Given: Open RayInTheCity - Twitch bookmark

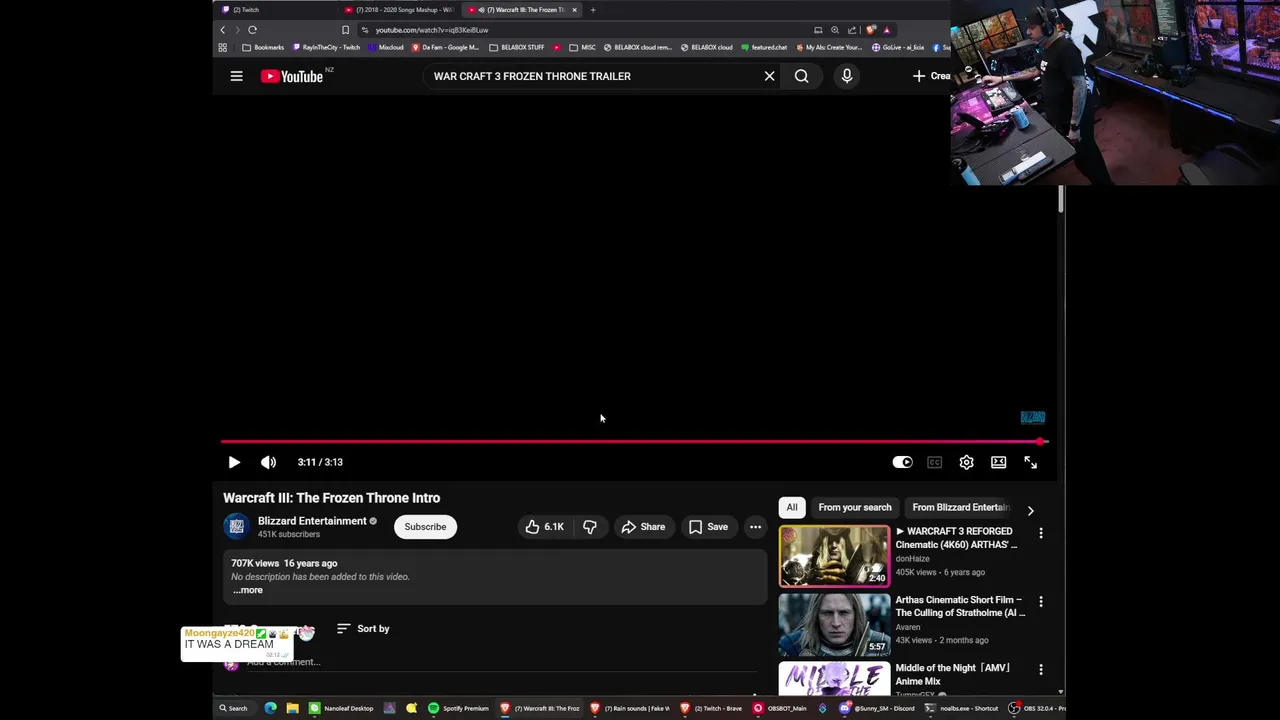Looking at the screenshot, I should pos(326,47).
